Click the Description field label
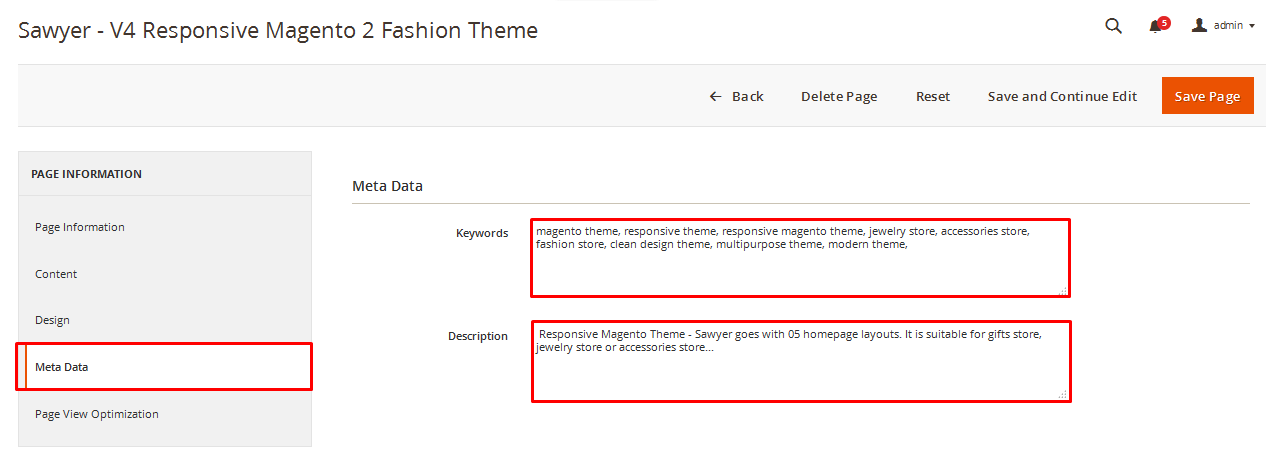This screenshot has width=1279, height=467. coord(477,336)
